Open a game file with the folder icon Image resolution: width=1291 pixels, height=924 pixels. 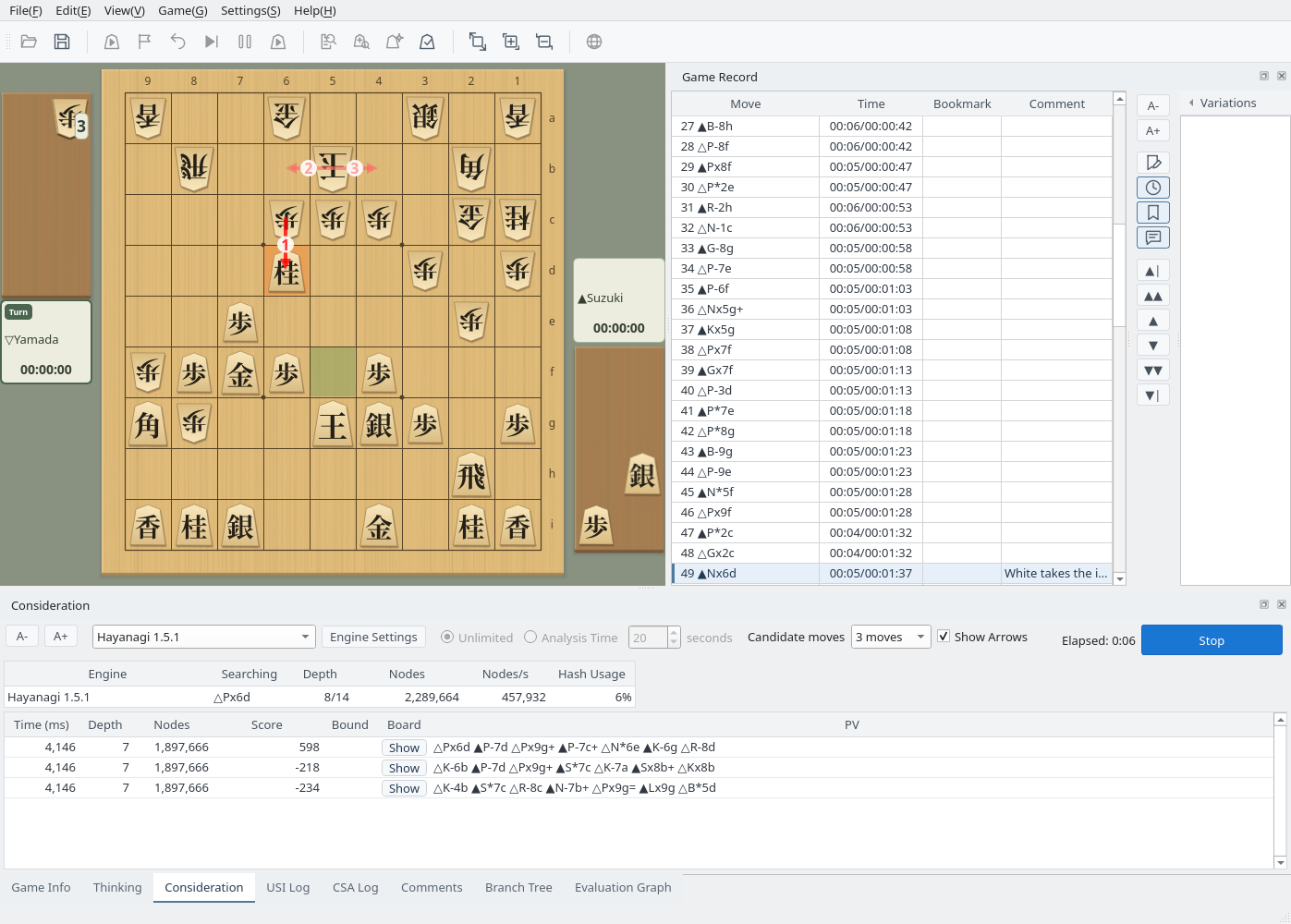coord(29,42)
